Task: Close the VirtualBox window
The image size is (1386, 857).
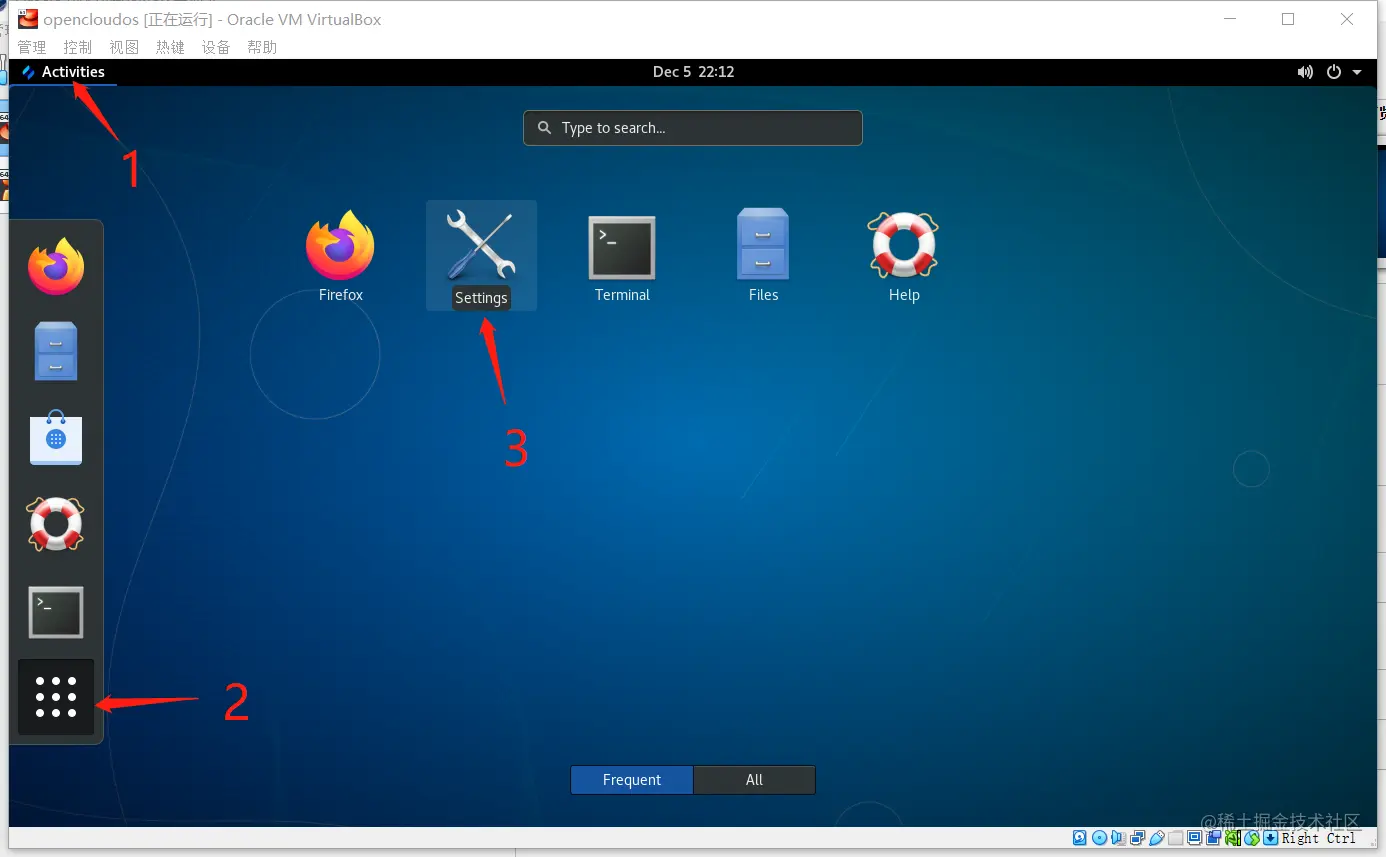Action: pyautogui.click(x=1346, y=19)
